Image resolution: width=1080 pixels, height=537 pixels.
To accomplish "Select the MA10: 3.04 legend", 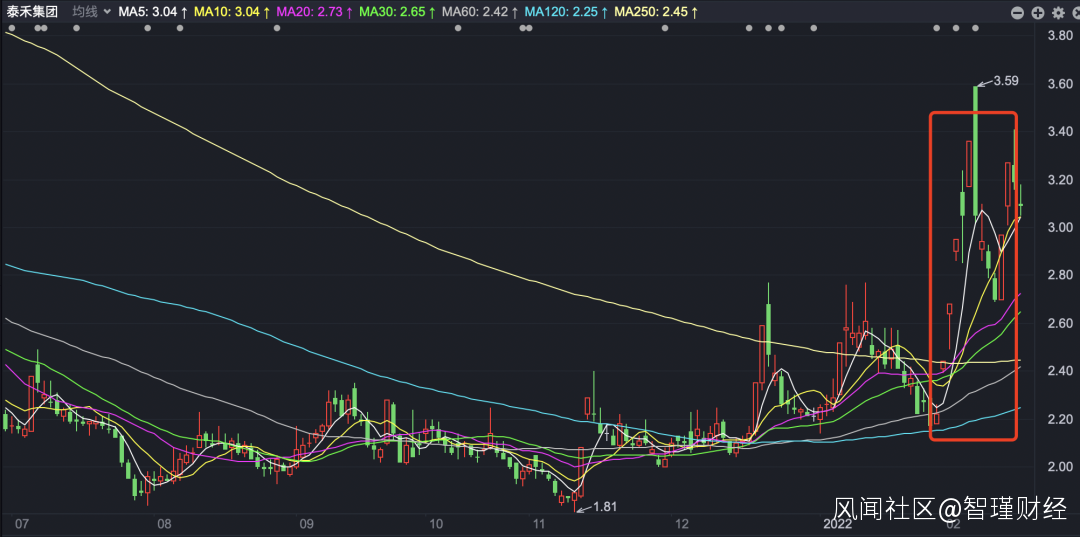I will 232,12.
